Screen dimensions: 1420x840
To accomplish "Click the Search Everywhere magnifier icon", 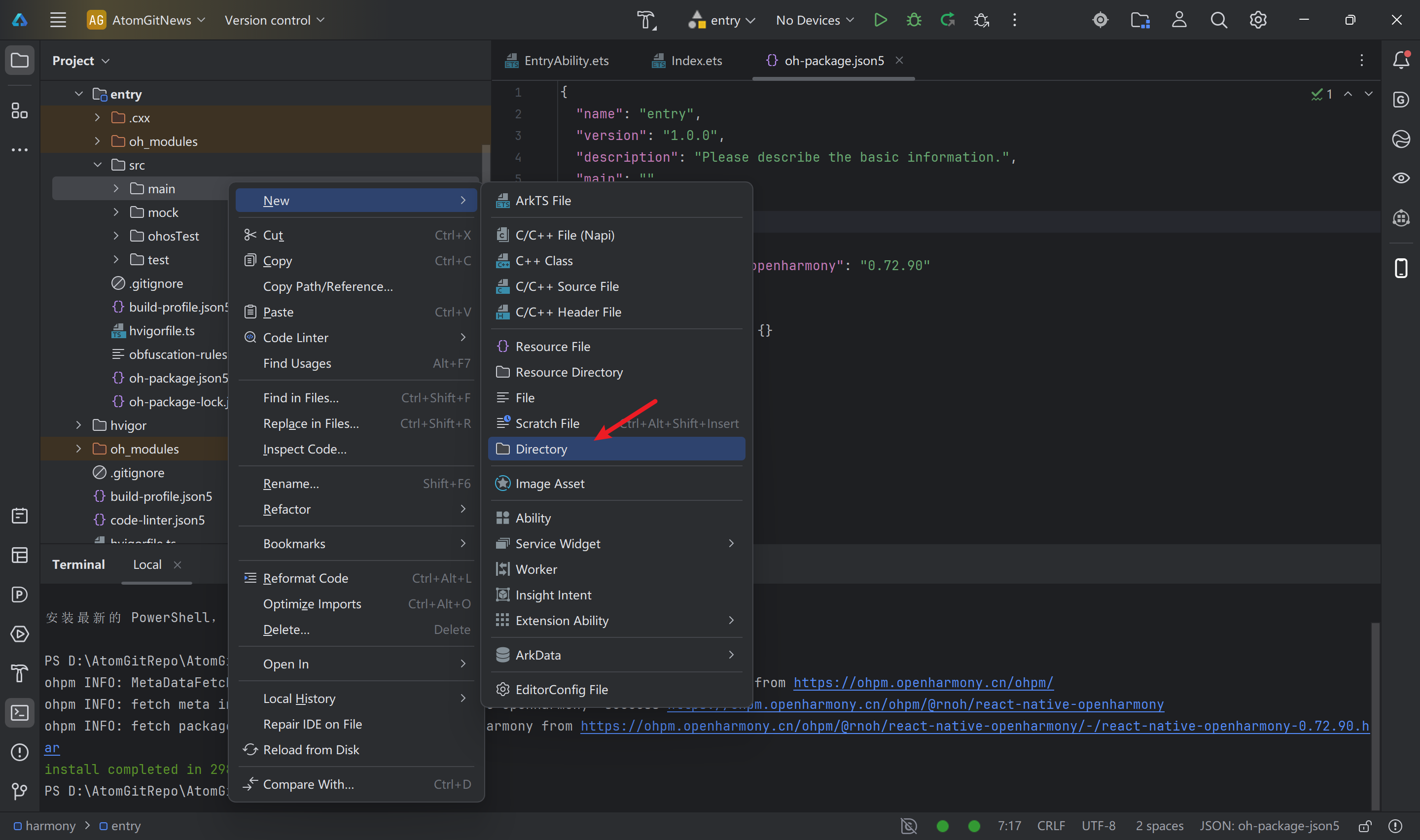I will tap(1218, 20).
